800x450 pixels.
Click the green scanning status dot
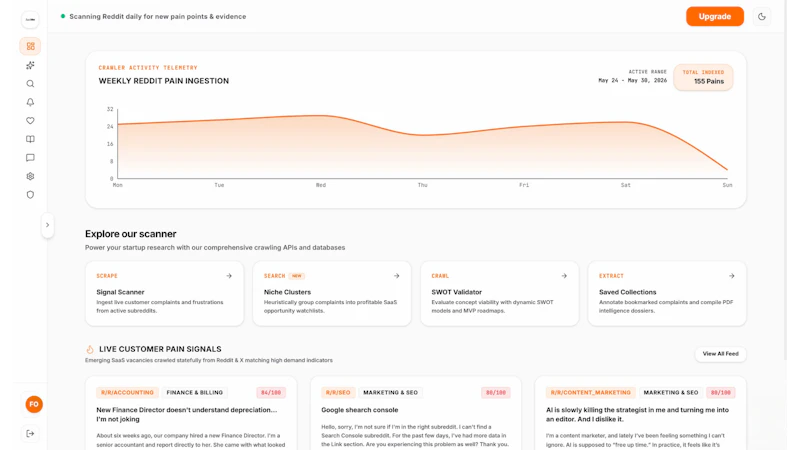(63, 16)
